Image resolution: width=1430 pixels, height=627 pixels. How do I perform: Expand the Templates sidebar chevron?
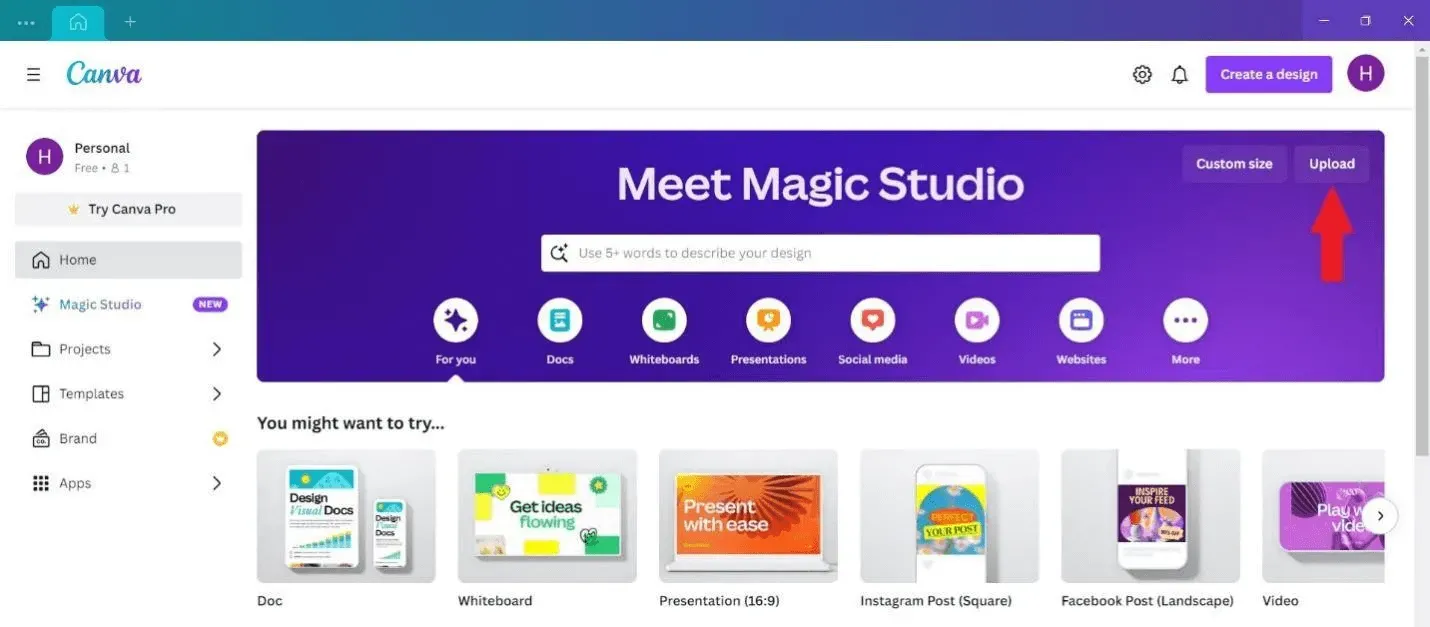click(217, 394)
